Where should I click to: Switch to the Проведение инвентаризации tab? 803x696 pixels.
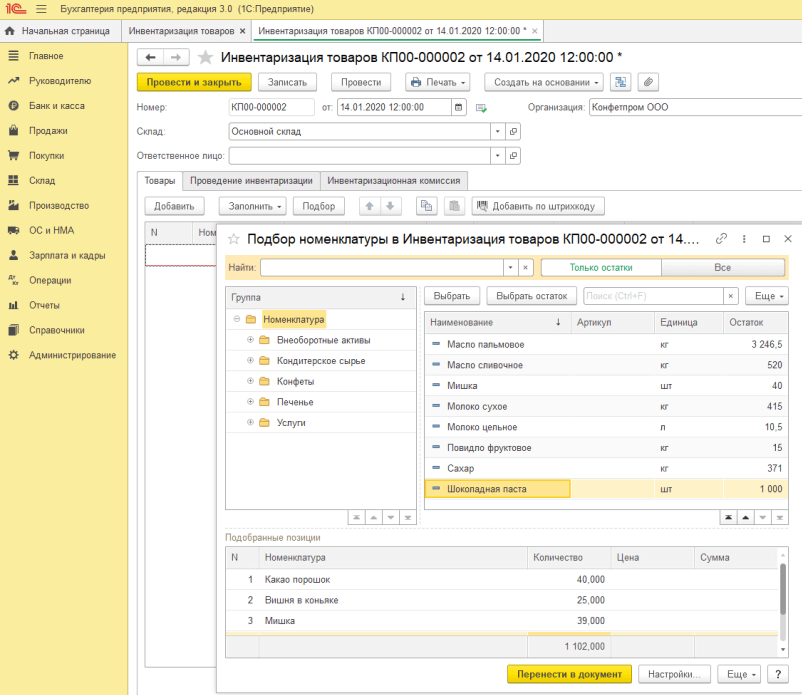251,180
